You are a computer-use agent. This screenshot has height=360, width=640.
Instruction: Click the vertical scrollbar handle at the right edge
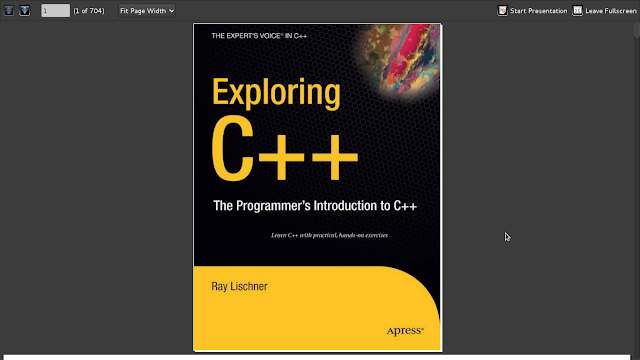coord(636,31)
